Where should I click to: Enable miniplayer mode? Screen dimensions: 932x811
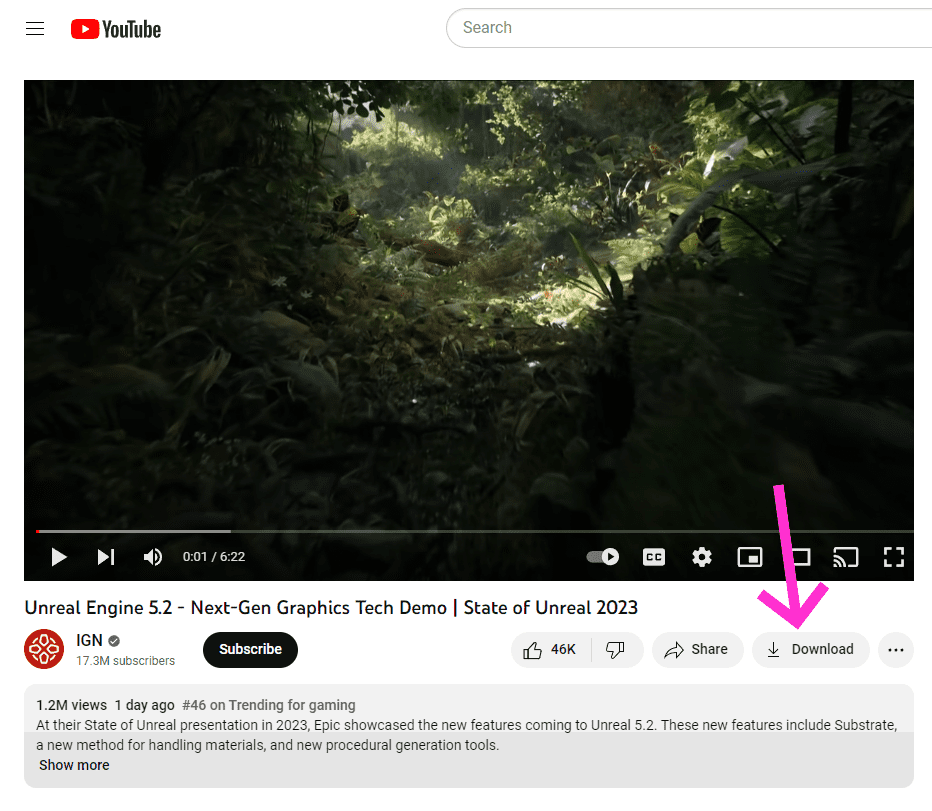point(750,557)
